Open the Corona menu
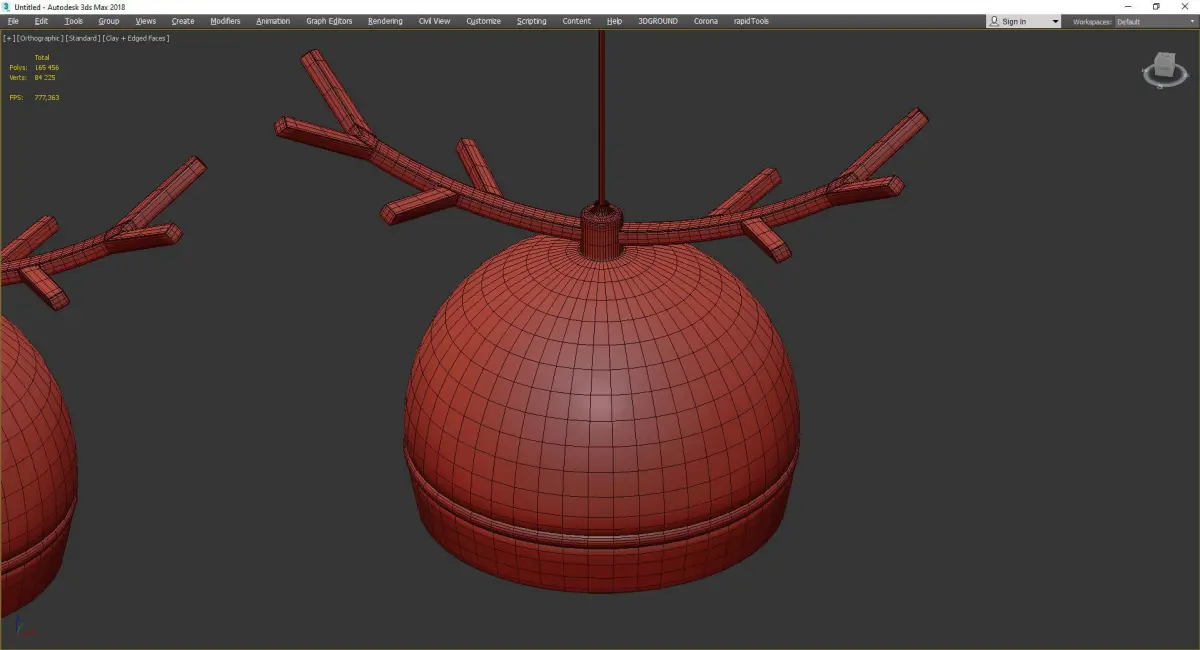 pyautogui.click(x=705, y=21)
